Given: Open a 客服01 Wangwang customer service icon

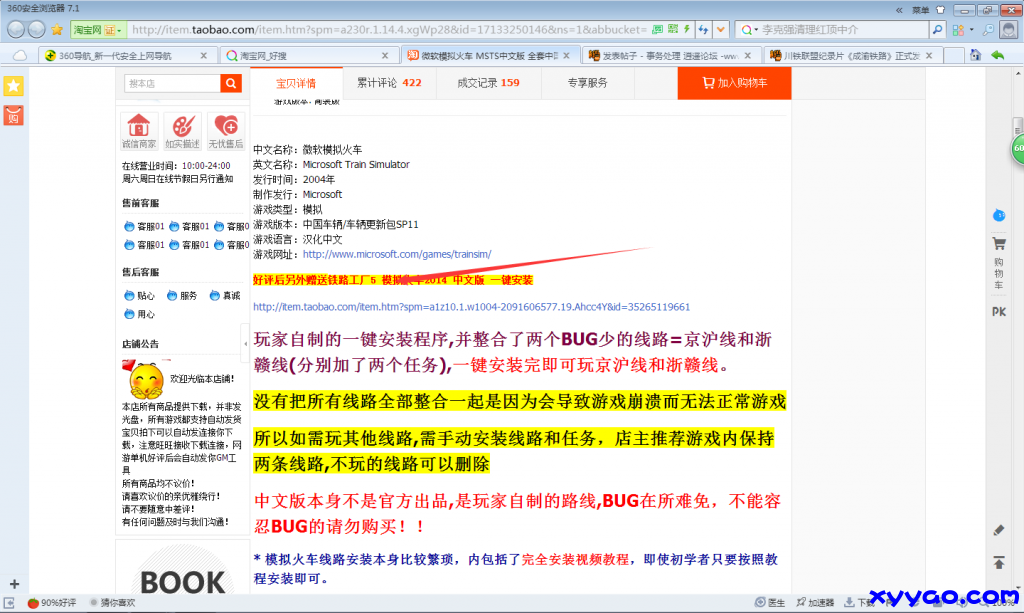Looking at the screenshot, I should tap(130, 225).
